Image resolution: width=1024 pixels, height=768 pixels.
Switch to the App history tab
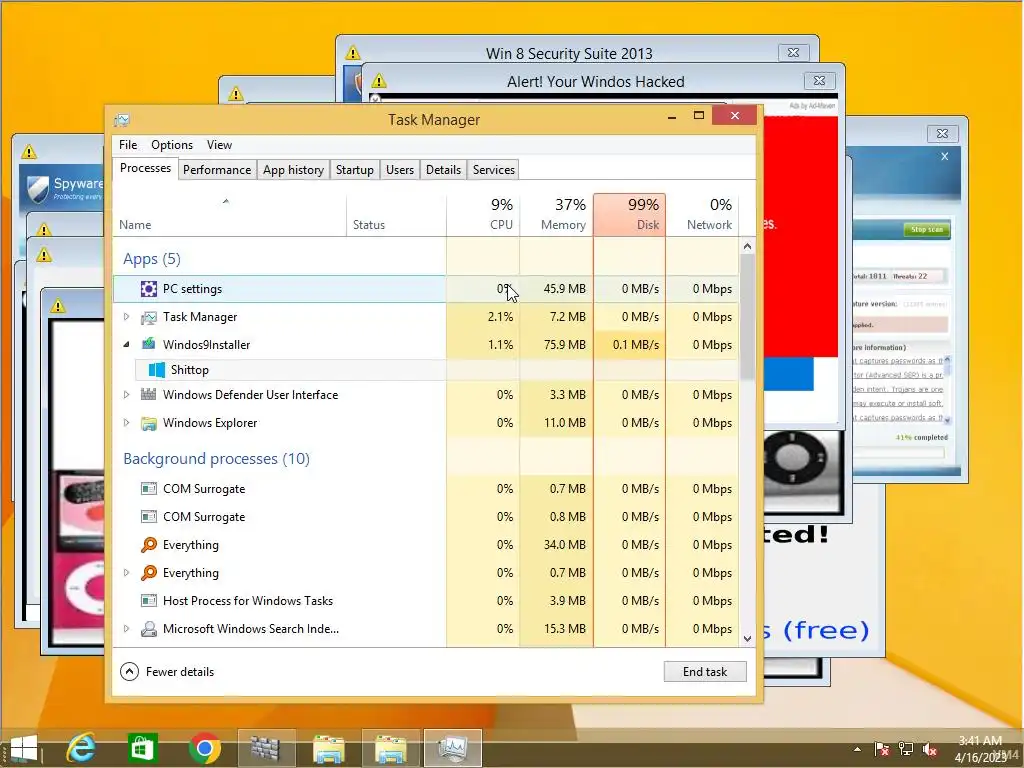pos(293,170)
